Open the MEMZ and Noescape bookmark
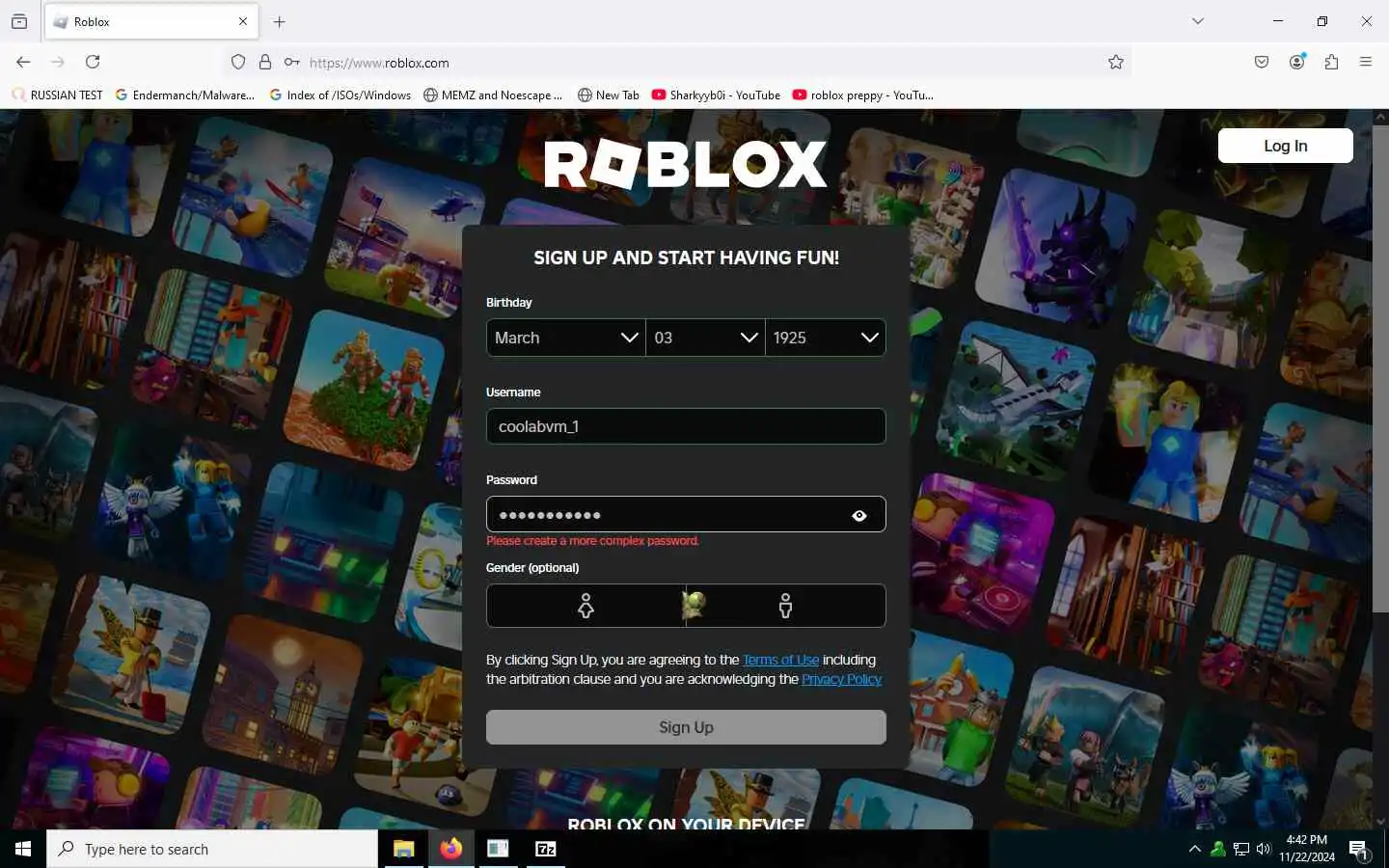 coord(493,95)
